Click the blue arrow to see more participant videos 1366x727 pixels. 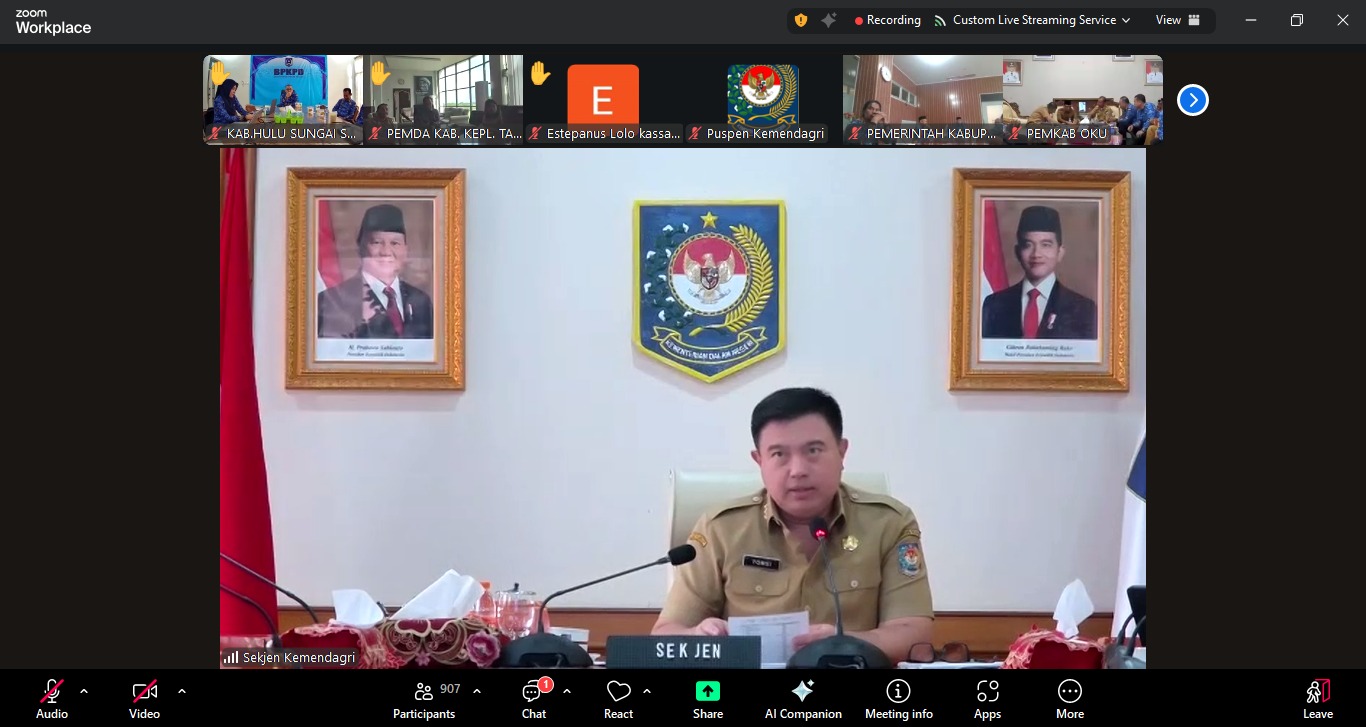pos(1191,99)
